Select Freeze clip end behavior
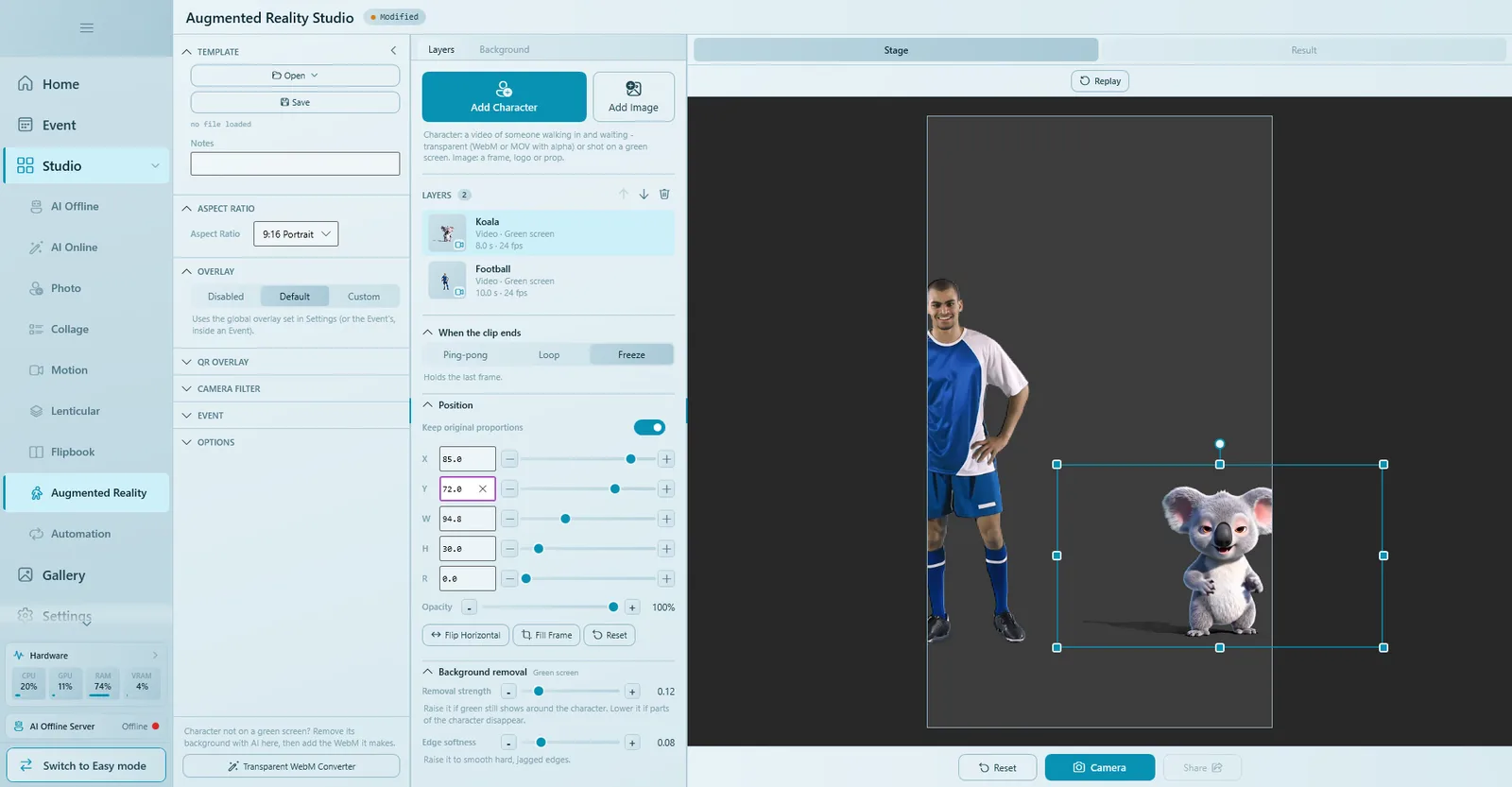Viewport: 1512px width, 787px height. click(x=631, y=355)
